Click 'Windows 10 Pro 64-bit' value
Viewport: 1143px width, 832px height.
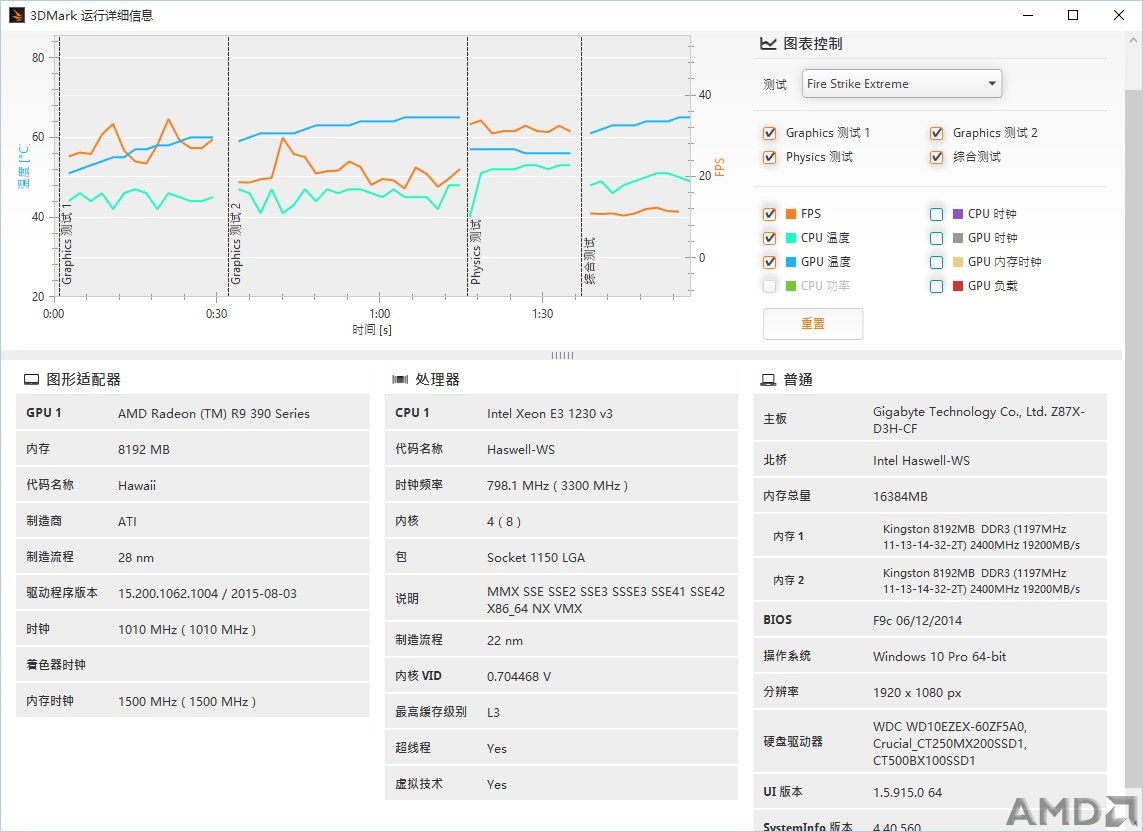[x=940, y=656]
